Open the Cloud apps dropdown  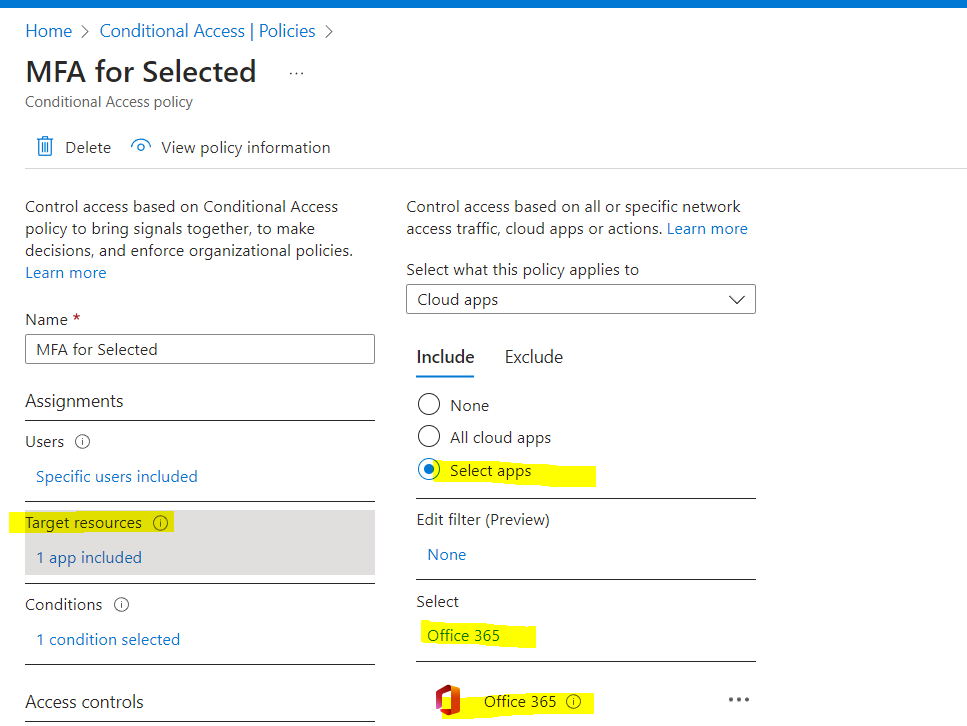pyautogui.click(x=580, y=299)
